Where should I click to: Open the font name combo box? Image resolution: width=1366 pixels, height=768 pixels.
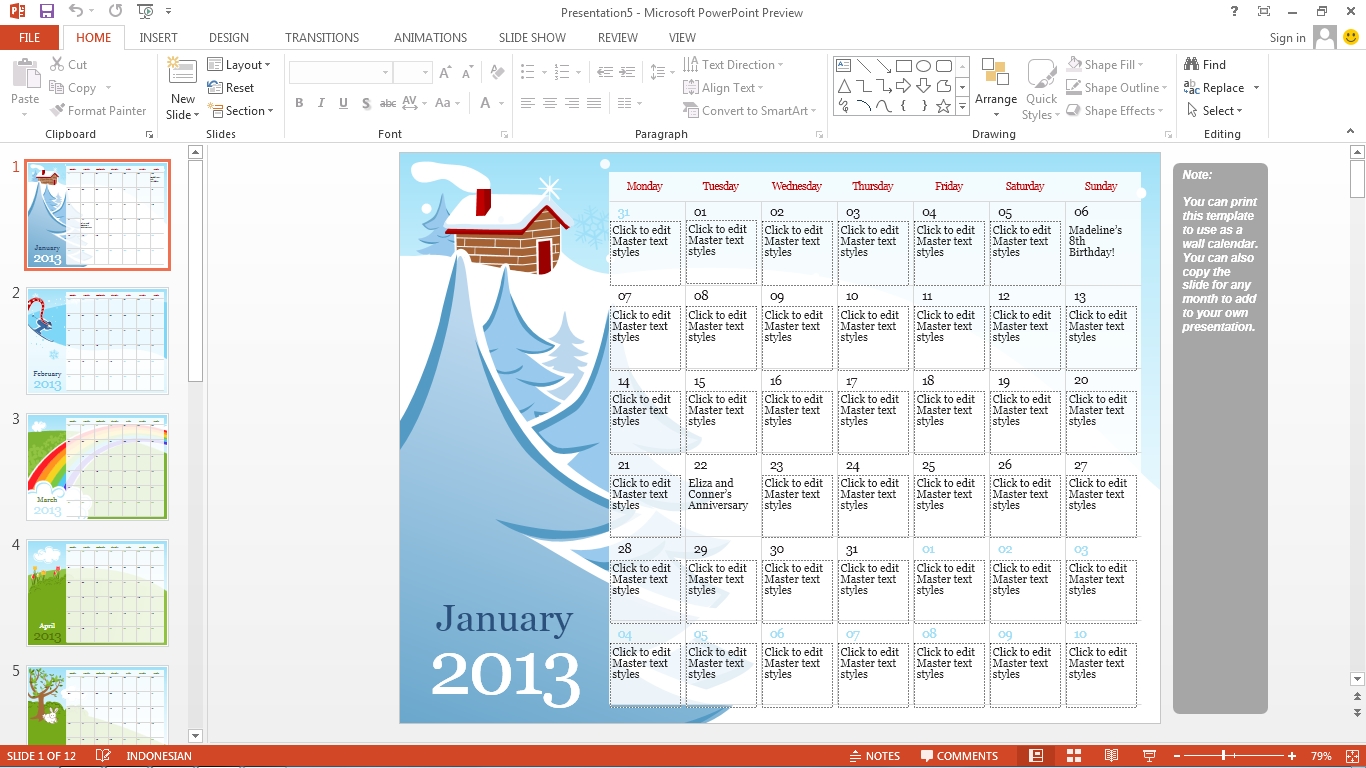click(340, 73)
